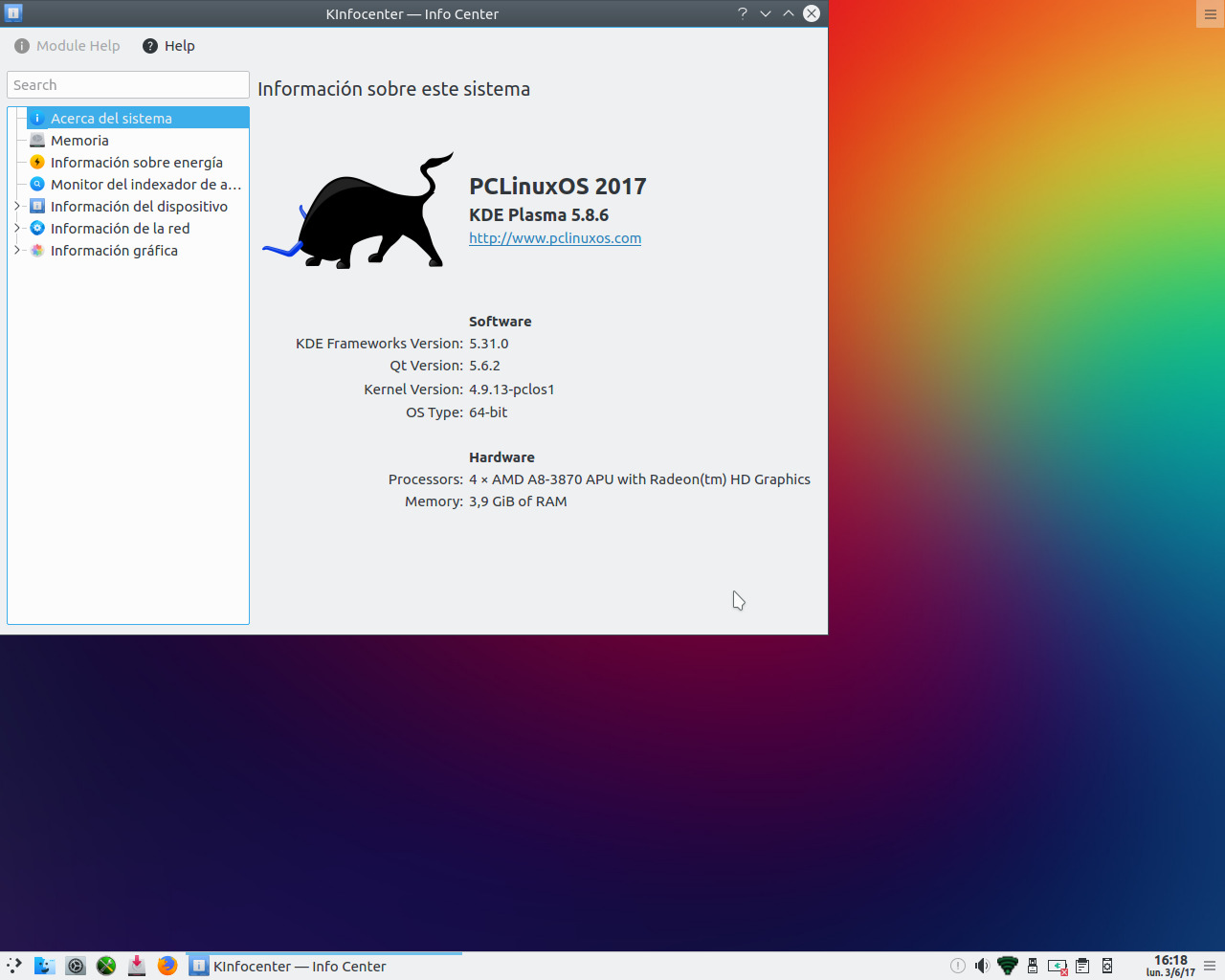This screenshot has height=980, width=1225.
Task: Select the KInfocenter taskbar entry
Action: click(324, 966)
